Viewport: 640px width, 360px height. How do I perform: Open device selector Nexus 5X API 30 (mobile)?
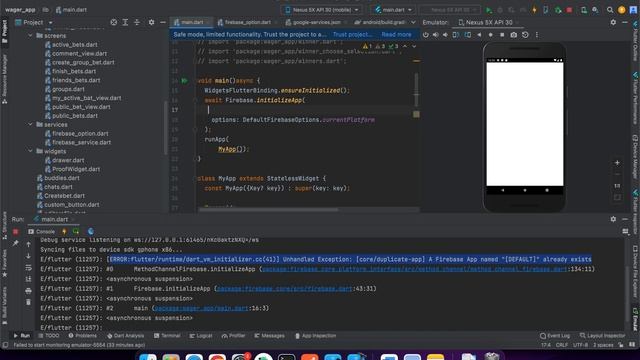(322, 10)
